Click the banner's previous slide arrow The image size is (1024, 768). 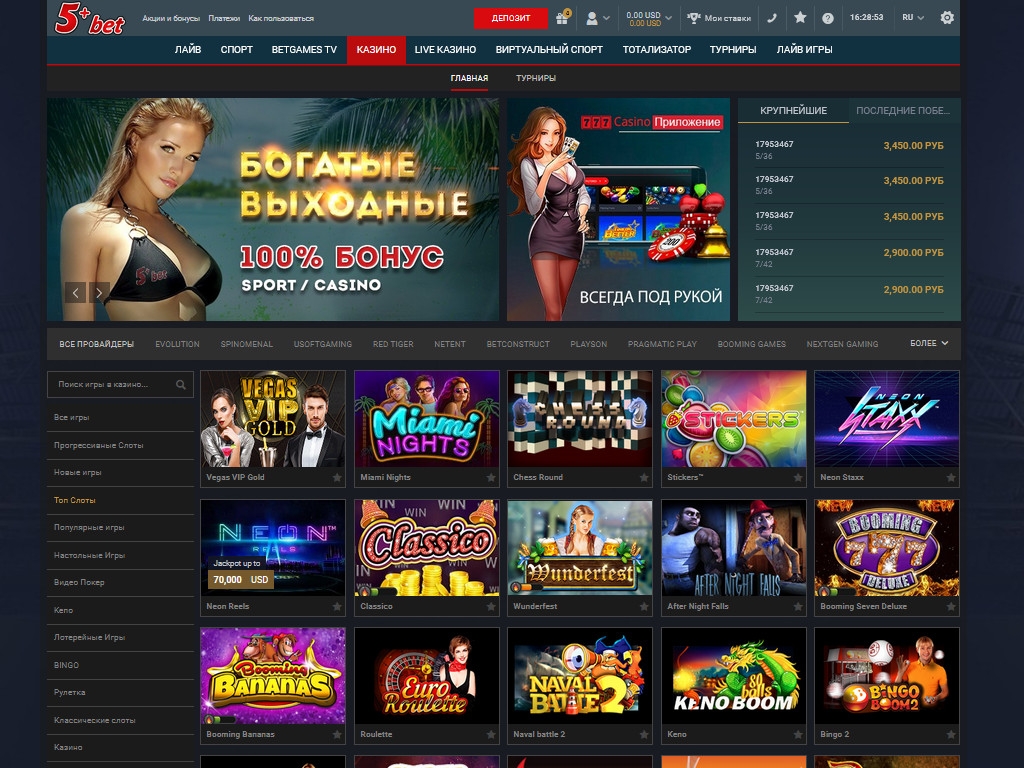pyautogui.click(x=76, y=292)
